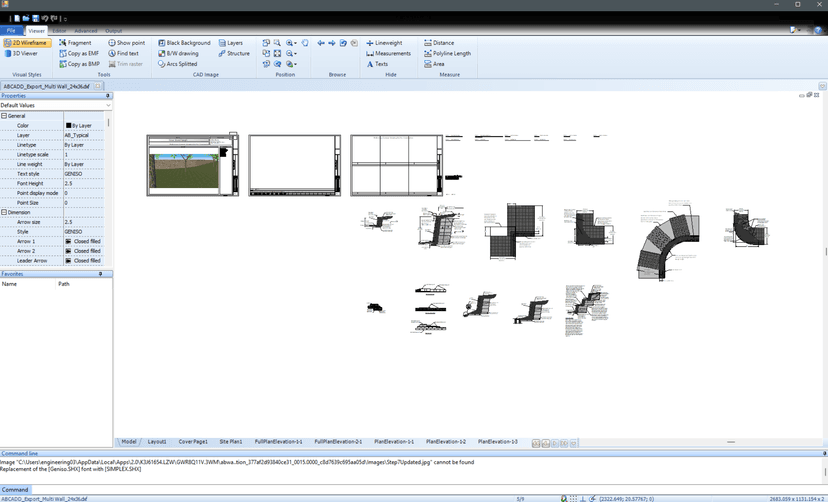Click the Area measure tool
Screen dimensions: 828x502
(438, 64)
